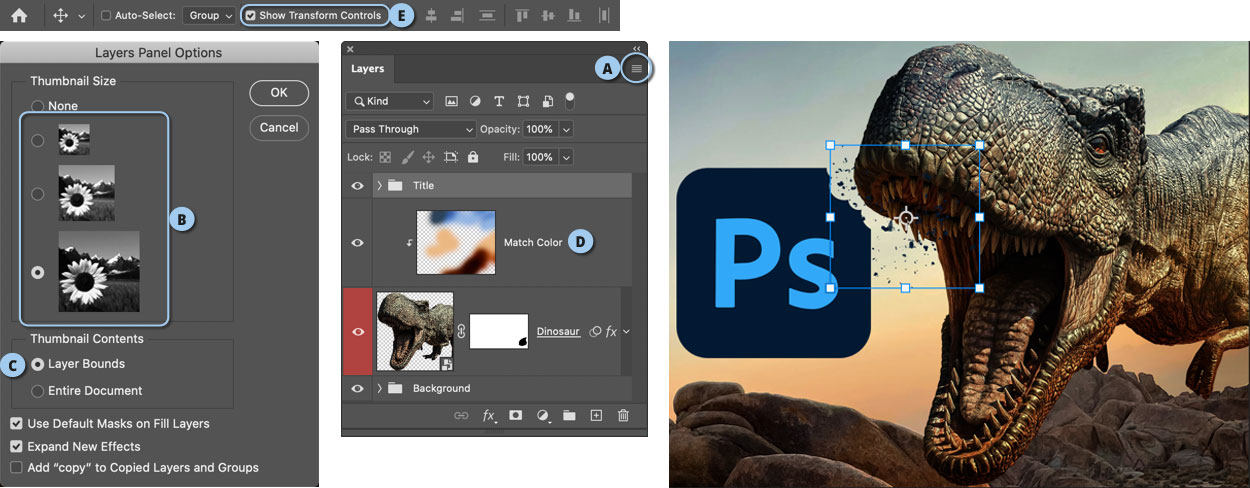This screenshot has height=488, width=1250.
Task: Click the Fill 100% field
Action: (540, 157)
